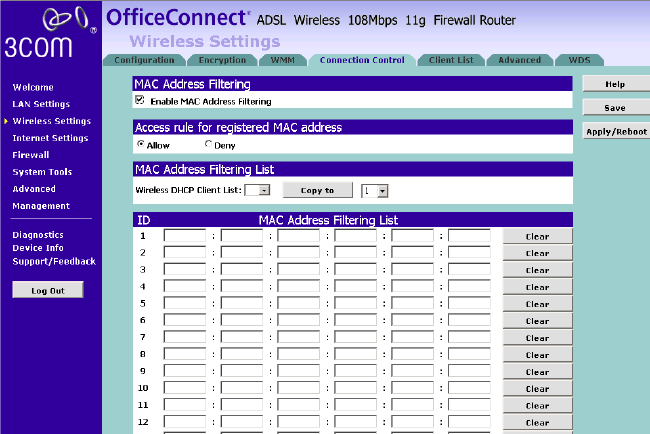Click the Help button
650x434 pixels.
pyautogui.click(x=616, y=84)
